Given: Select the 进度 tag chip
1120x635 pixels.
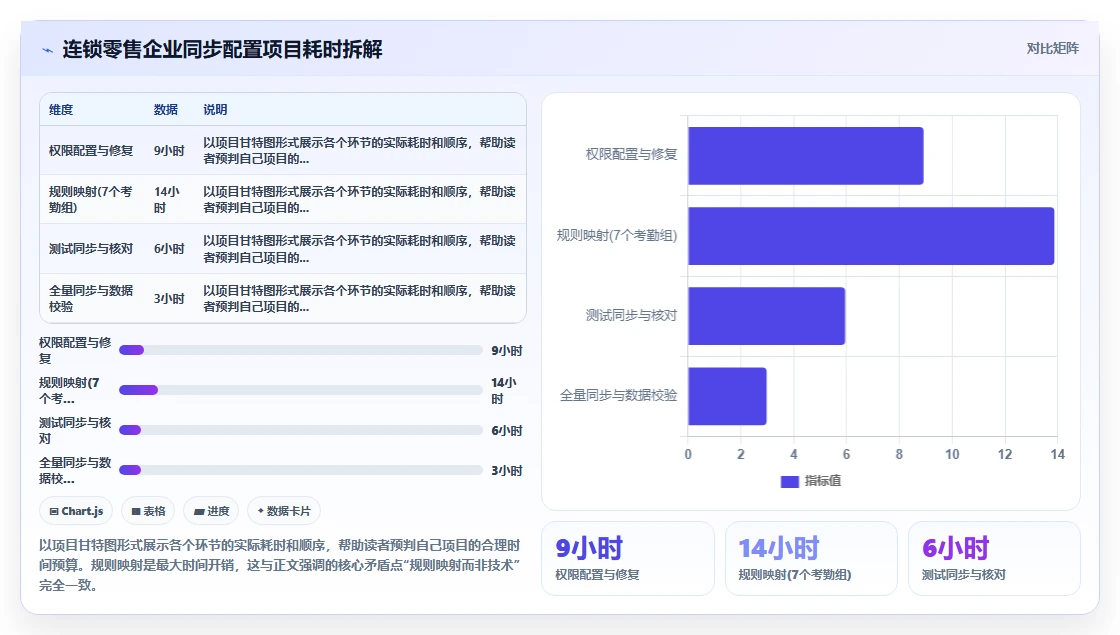Looking at the screenshot, I should 211,511.
